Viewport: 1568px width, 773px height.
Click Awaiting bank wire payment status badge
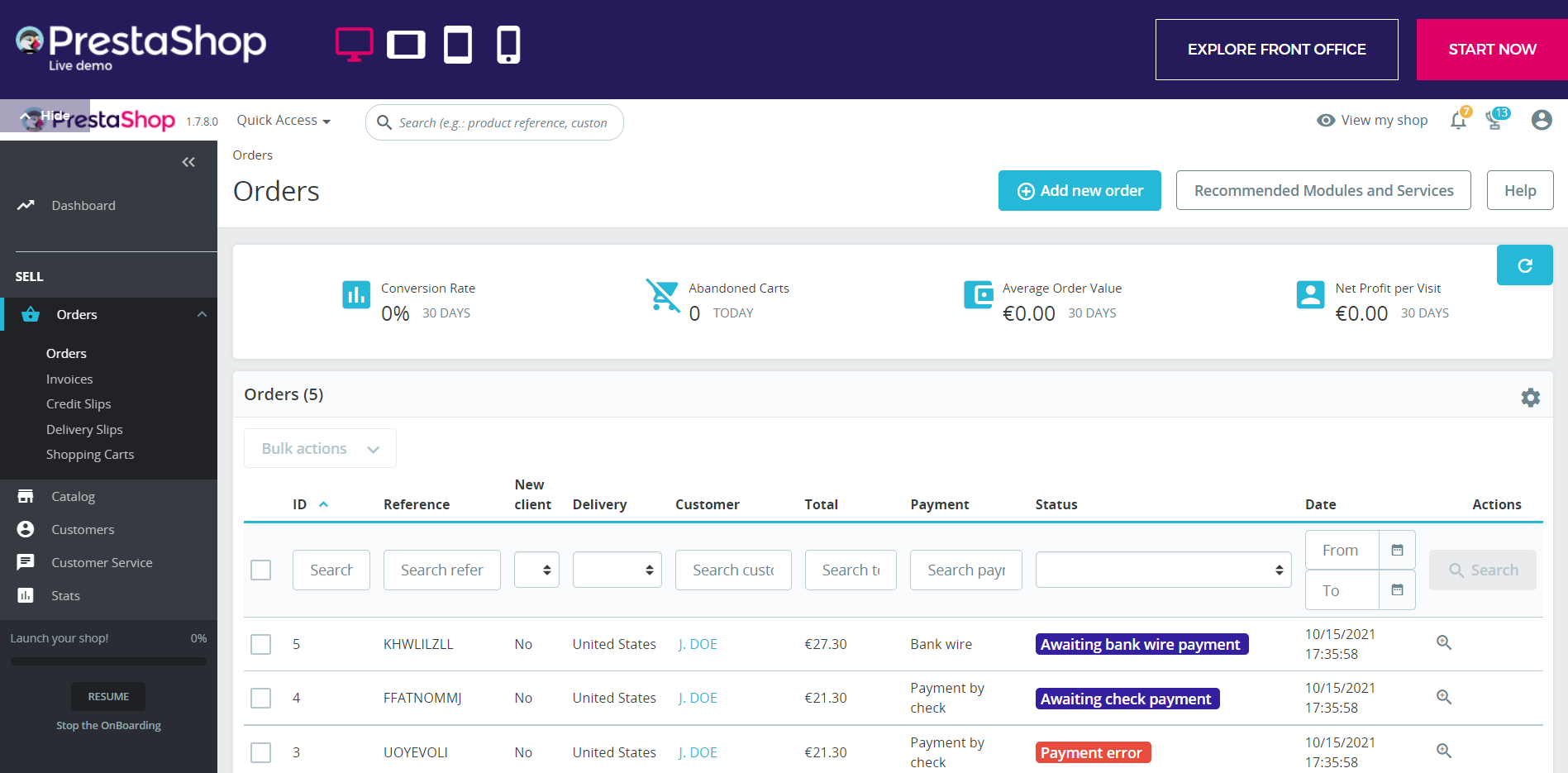[1141, 644]
